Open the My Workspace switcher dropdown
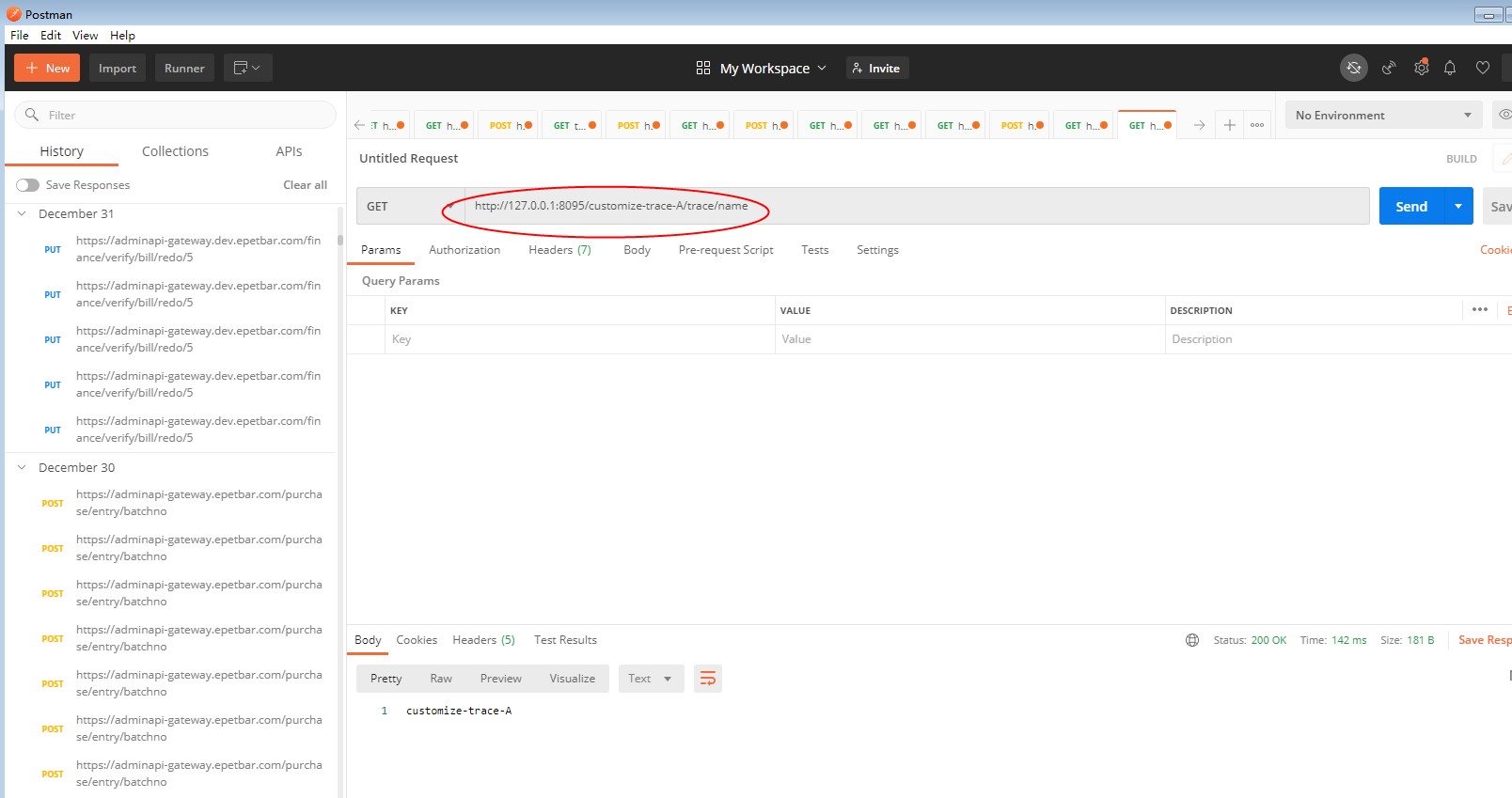 762,68
